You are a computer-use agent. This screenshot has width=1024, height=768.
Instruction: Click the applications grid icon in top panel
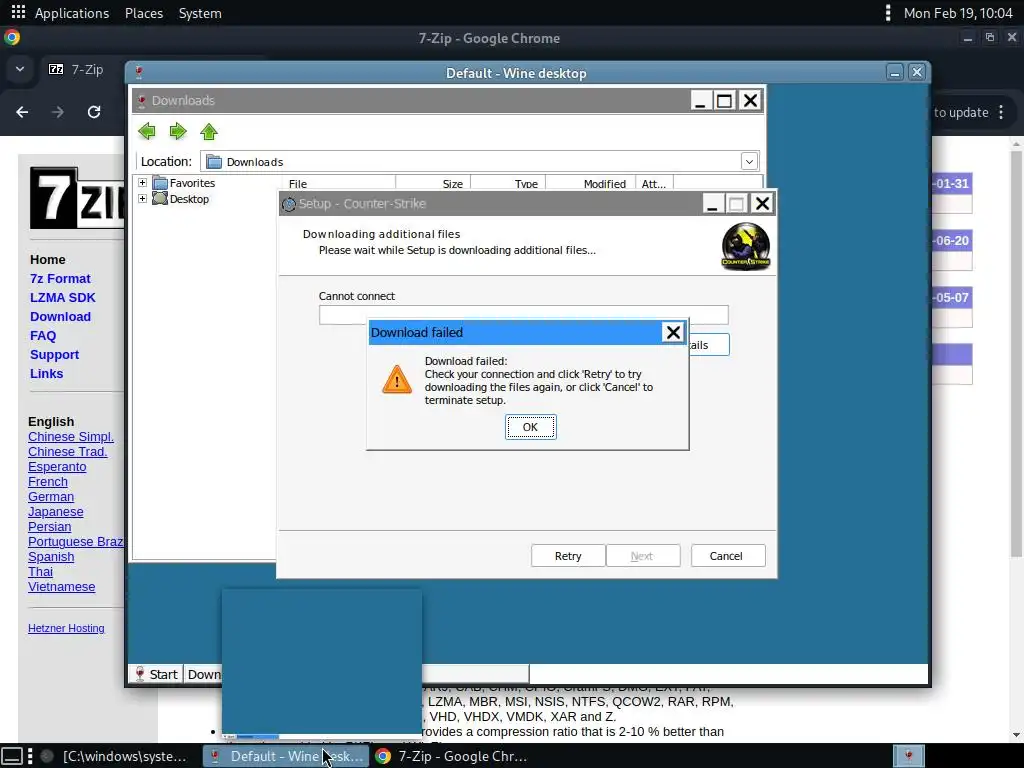(x=18, y=12)
